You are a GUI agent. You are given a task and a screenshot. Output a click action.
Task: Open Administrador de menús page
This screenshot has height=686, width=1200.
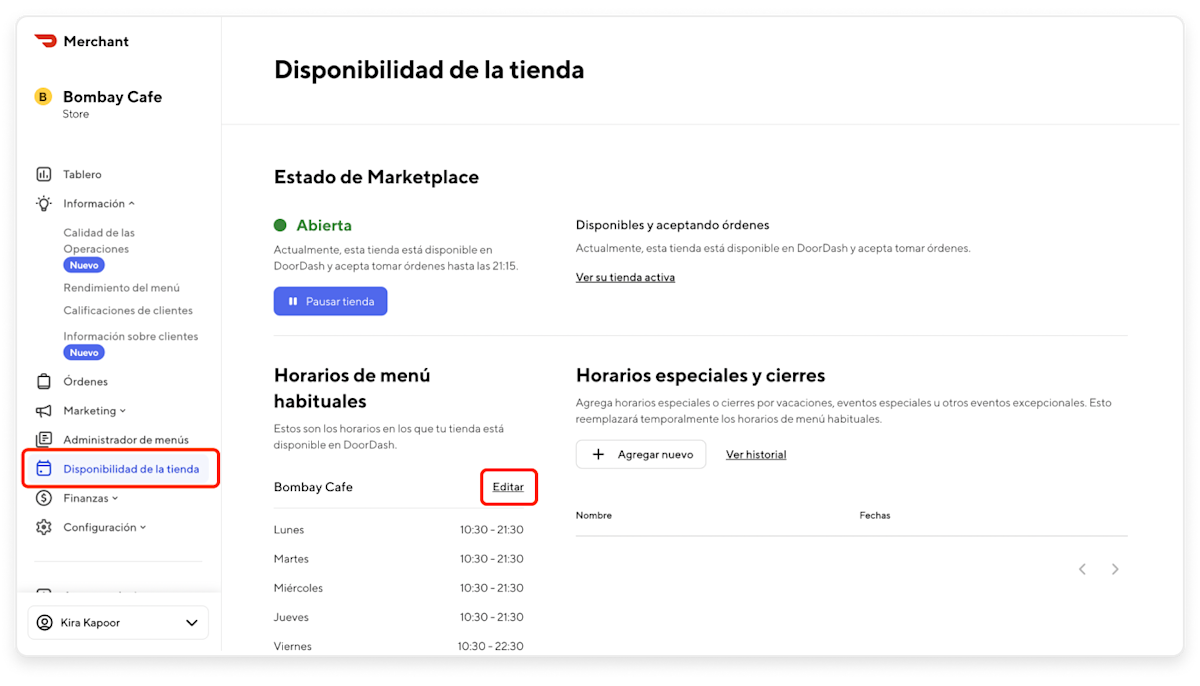(x=126, y=440)
